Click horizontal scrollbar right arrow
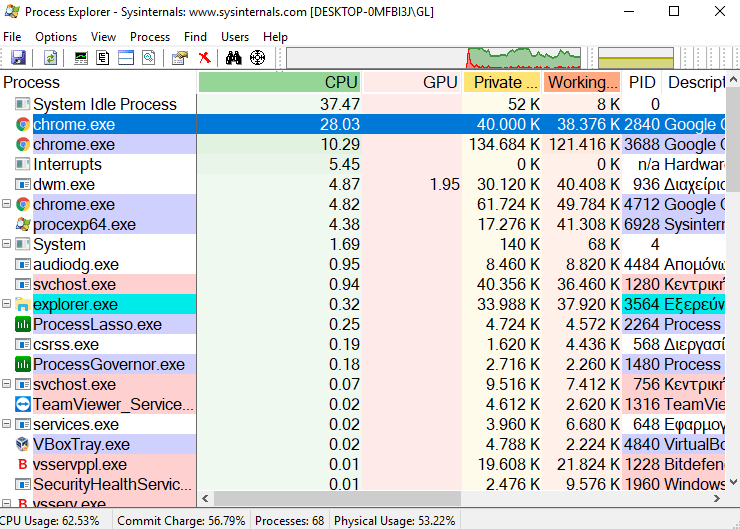 click(717, 498)
